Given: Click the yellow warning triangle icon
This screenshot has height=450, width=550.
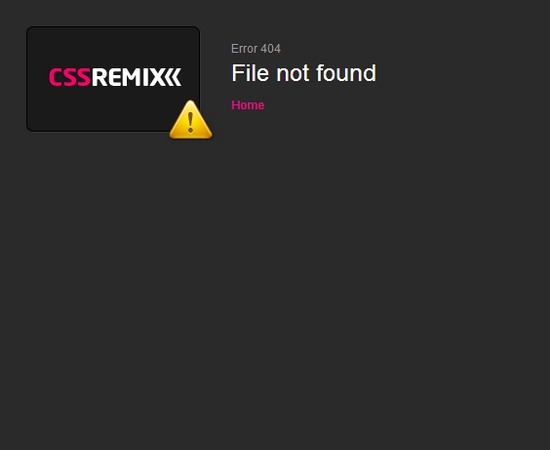Looking at the screenshot, I should [x=191, y=120].
